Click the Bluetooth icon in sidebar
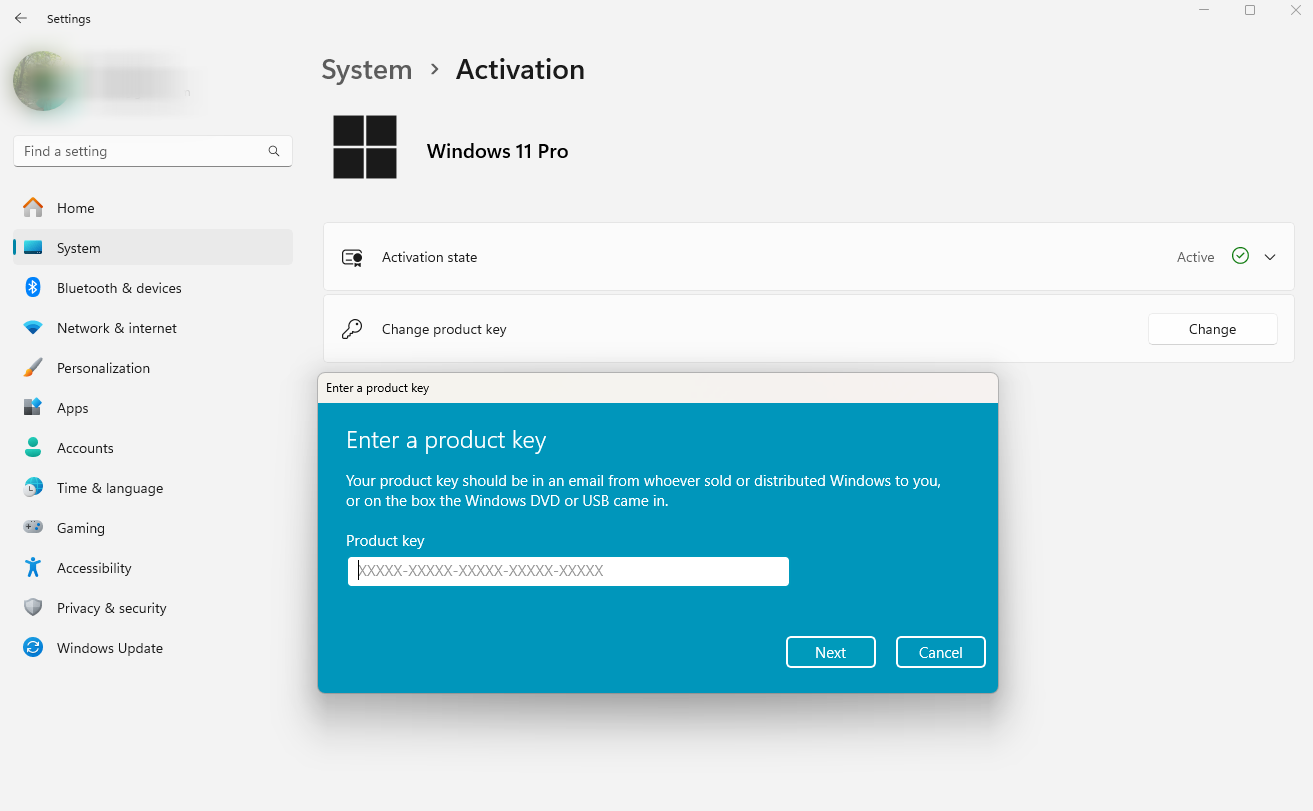The height and width of the screenshot is (811, 1313). click(x=33, y=288)
